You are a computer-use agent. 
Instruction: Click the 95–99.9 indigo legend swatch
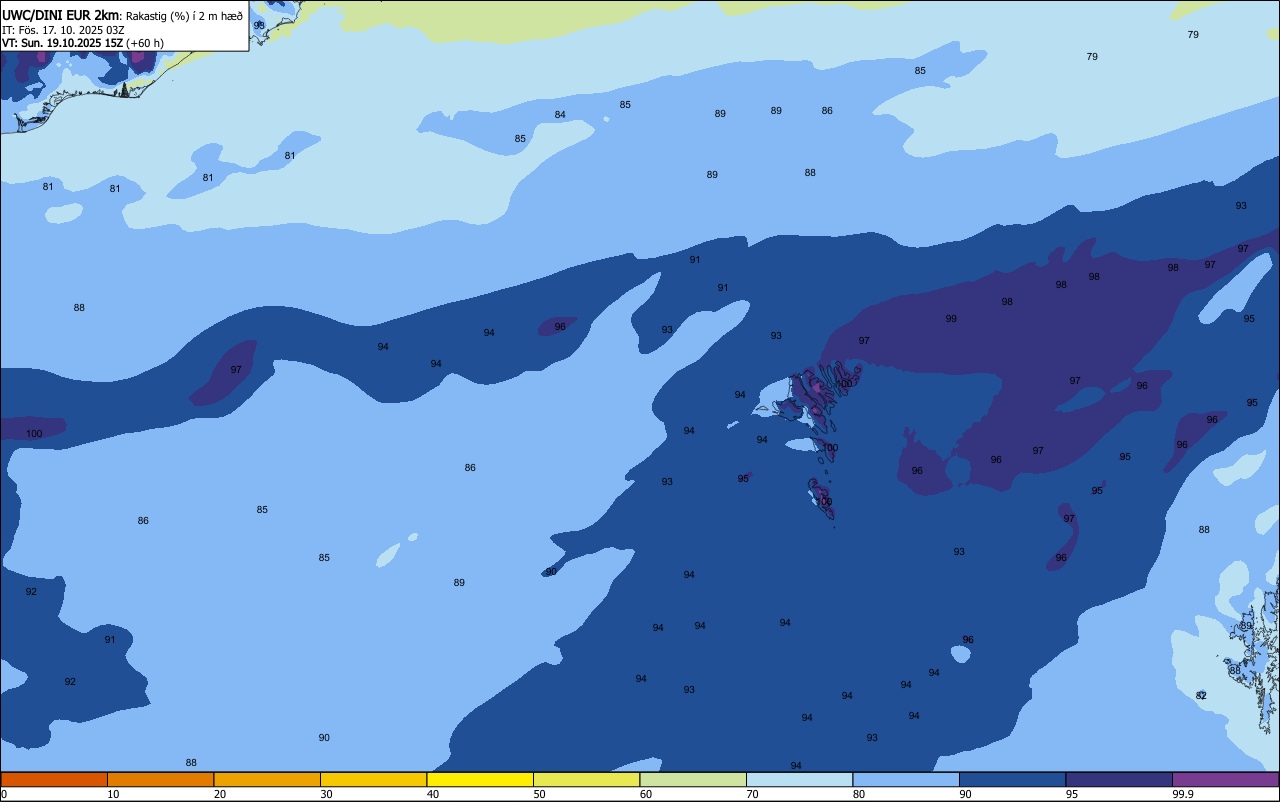coord(1119,779)
